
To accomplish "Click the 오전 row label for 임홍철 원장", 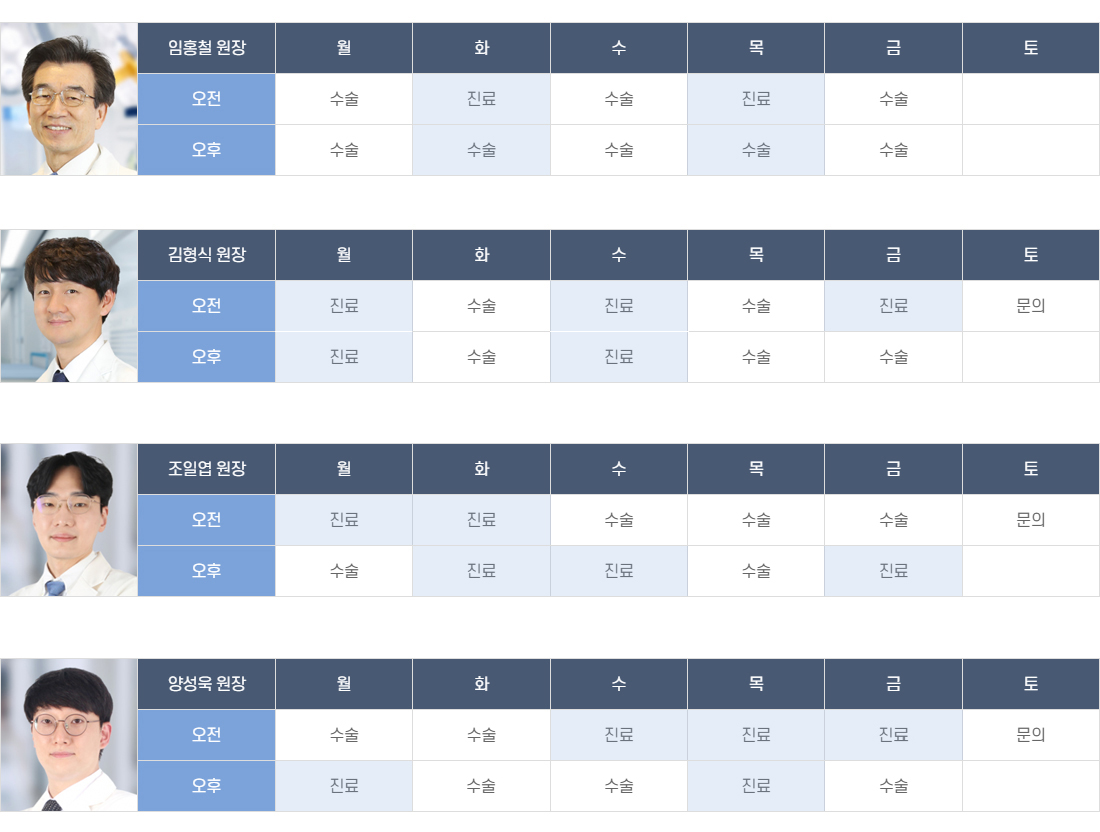I will click(206, 99).
